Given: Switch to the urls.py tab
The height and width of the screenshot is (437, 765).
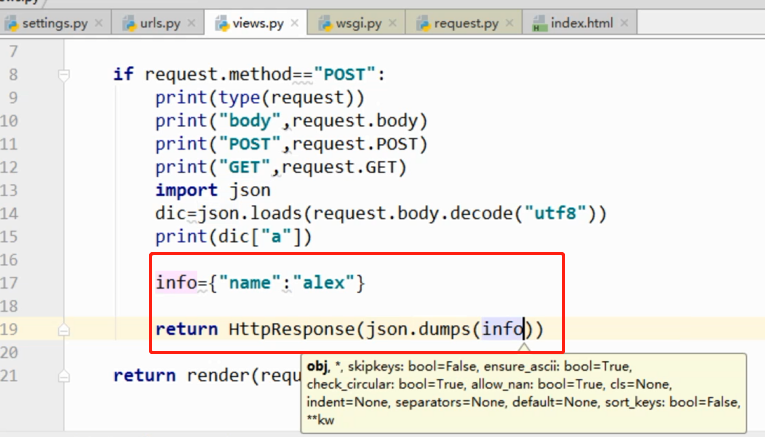Looking at the screenshot, I should pyautogui.click(x=160, y=23).
